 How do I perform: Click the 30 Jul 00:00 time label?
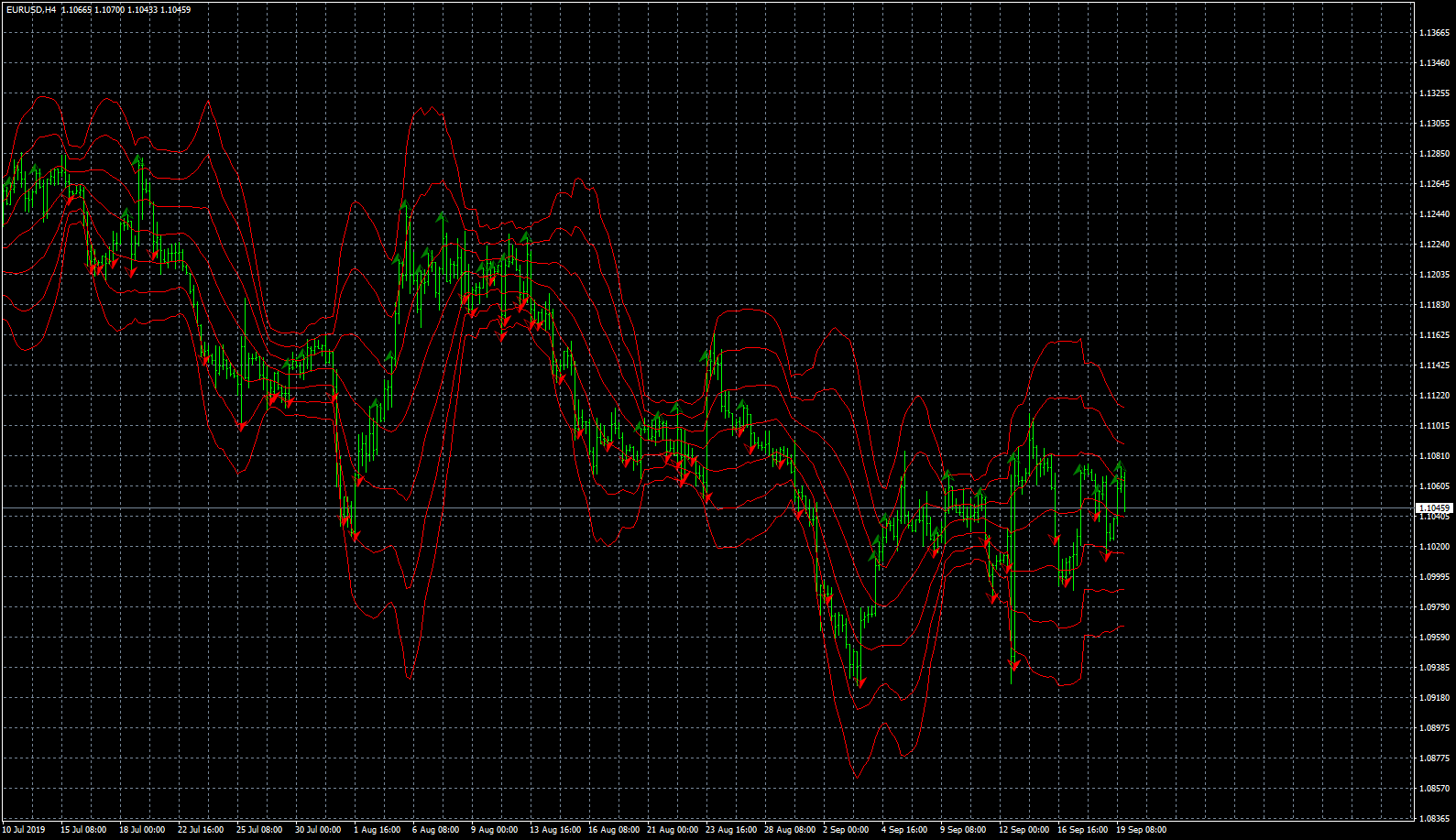pyautogui.click(x=318, y=830)
